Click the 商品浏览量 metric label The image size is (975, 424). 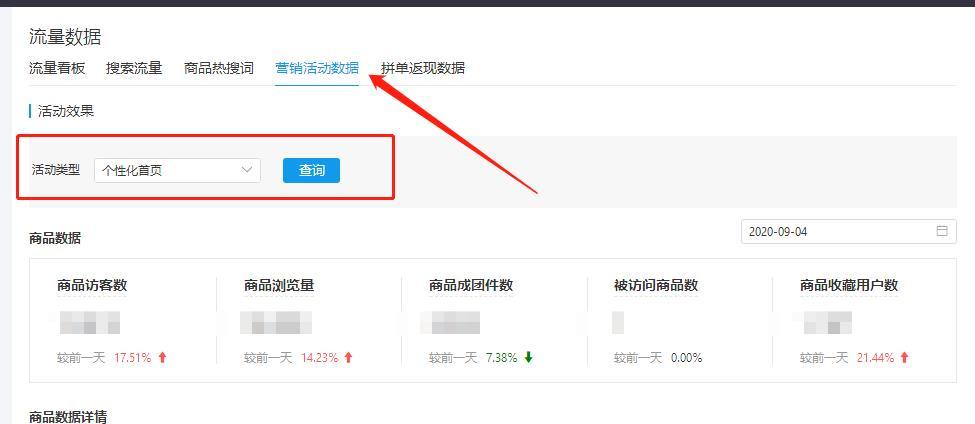pos(279,285)
